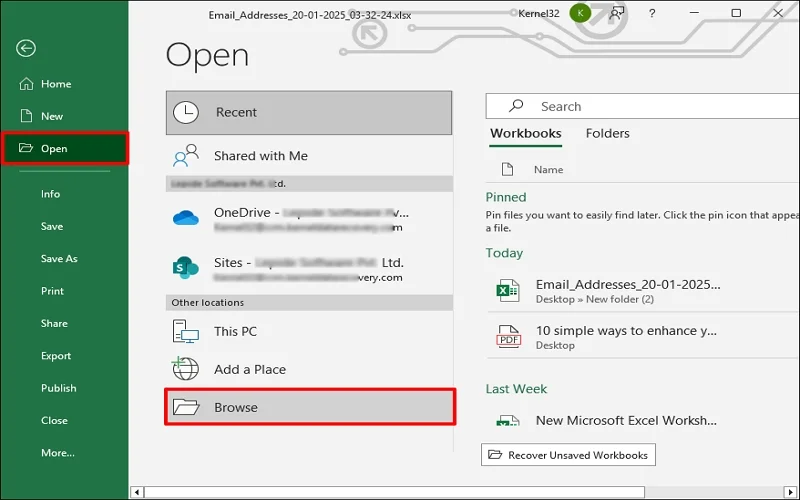Screen dimensions: 800x500
Task: Choose This PC location
Action: [309, 332]
